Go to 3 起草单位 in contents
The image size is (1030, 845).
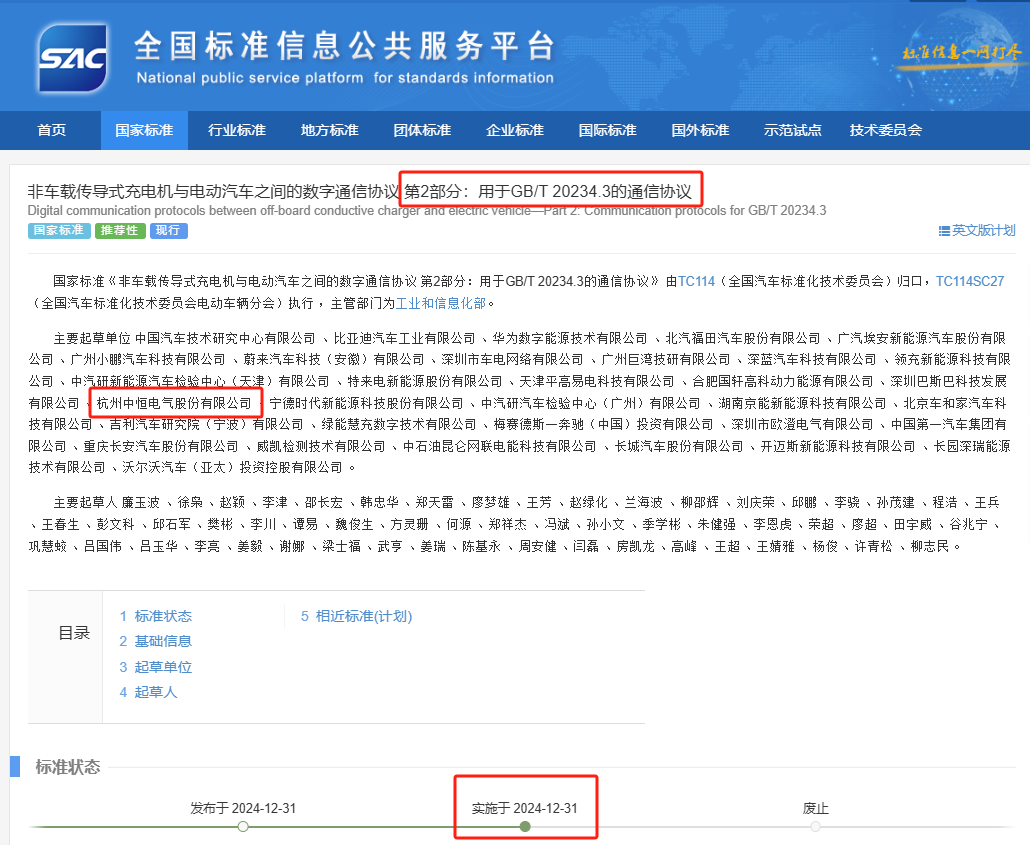[156, 667]
